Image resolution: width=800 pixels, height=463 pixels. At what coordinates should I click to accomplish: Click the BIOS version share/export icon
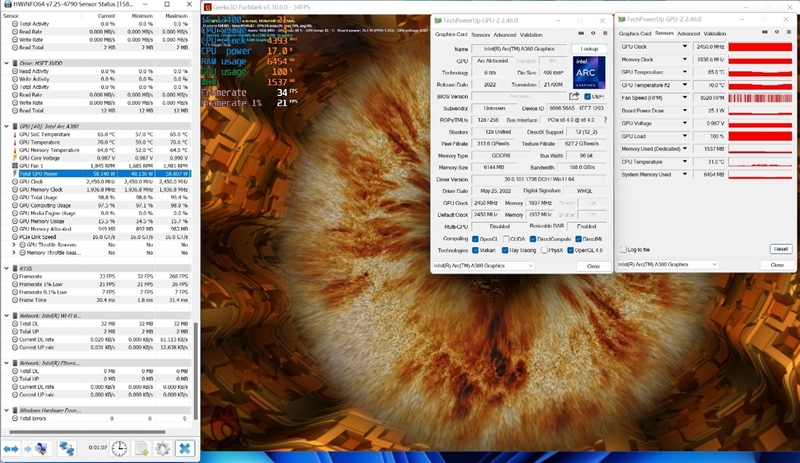[x=574, y=96]
